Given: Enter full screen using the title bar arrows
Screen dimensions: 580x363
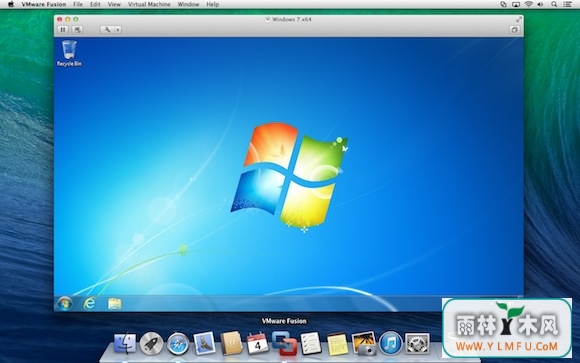Looking at the screenshot, I should coord(519,19).
